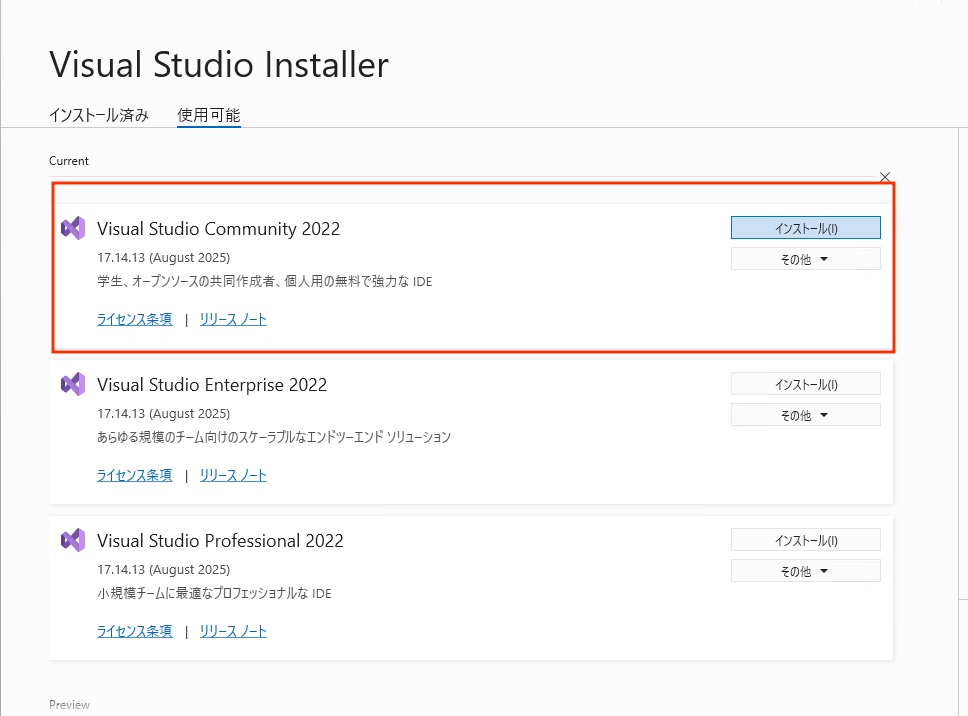Open リリース ノート link for Community 2022
968x716 pixels.
233,319
